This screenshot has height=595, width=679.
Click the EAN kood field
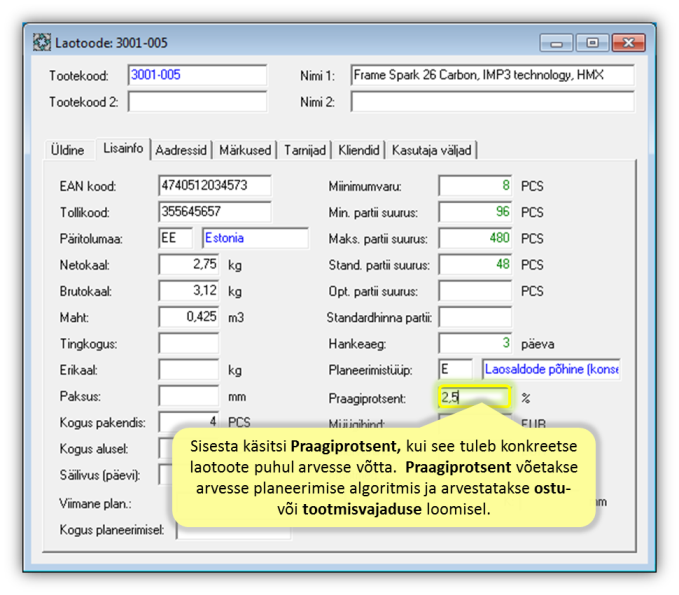(x=215, y=186)
